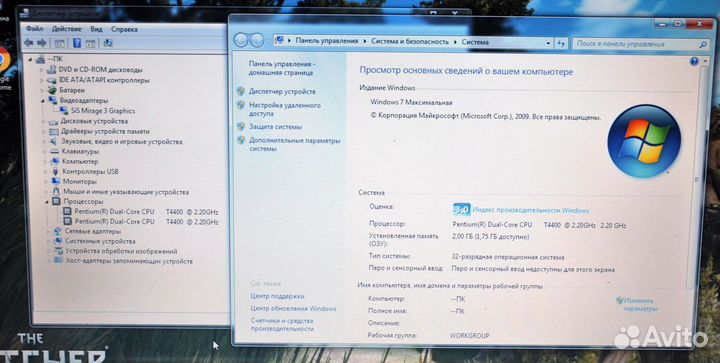Open Диспетчер устройств sidebar link
The height and width of the screenshot is (363, 720).
tap(282, 91)
